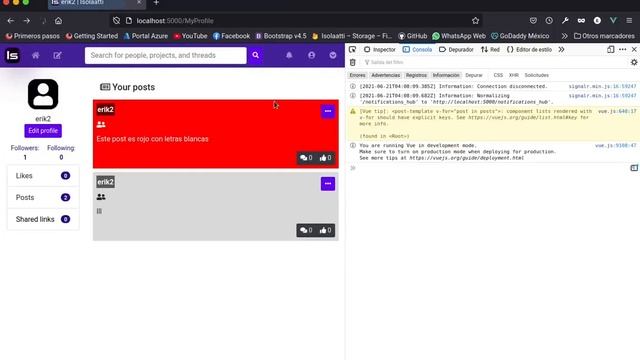640x360 pixels.
Task: Click the purple search button
Action: pyautogui.click(x=256, y=55)
